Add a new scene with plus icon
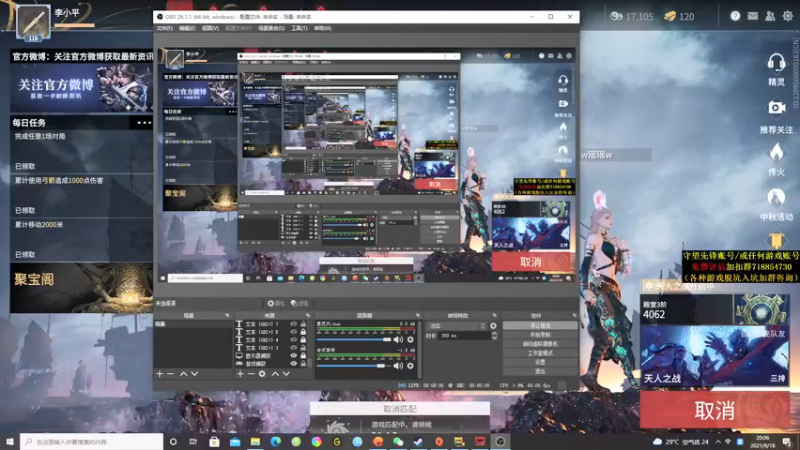Image resolution: width=800 pixels, height=450 pixels. 160,374
